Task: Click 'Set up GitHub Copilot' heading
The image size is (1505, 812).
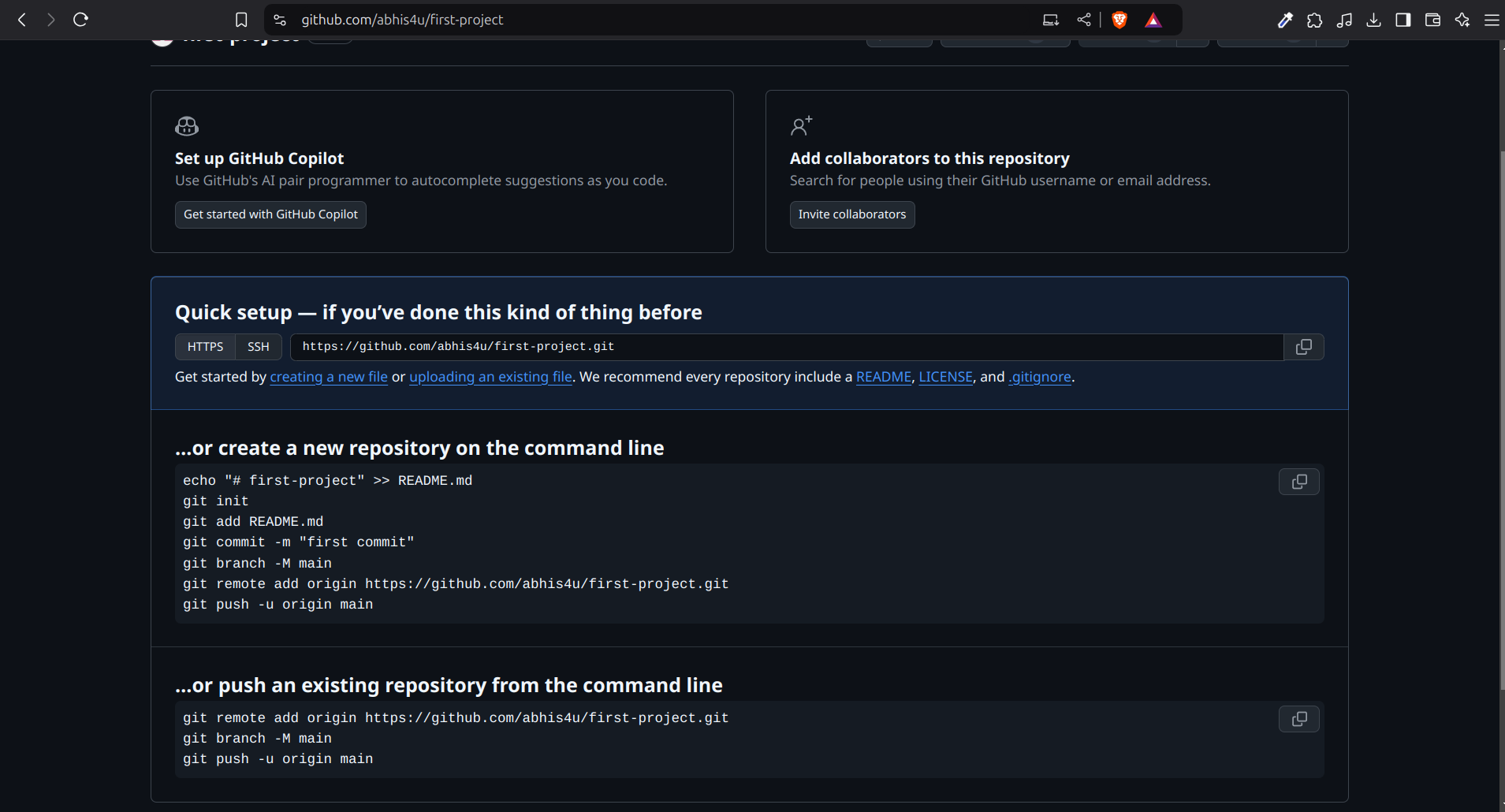Action: (259, 158)
